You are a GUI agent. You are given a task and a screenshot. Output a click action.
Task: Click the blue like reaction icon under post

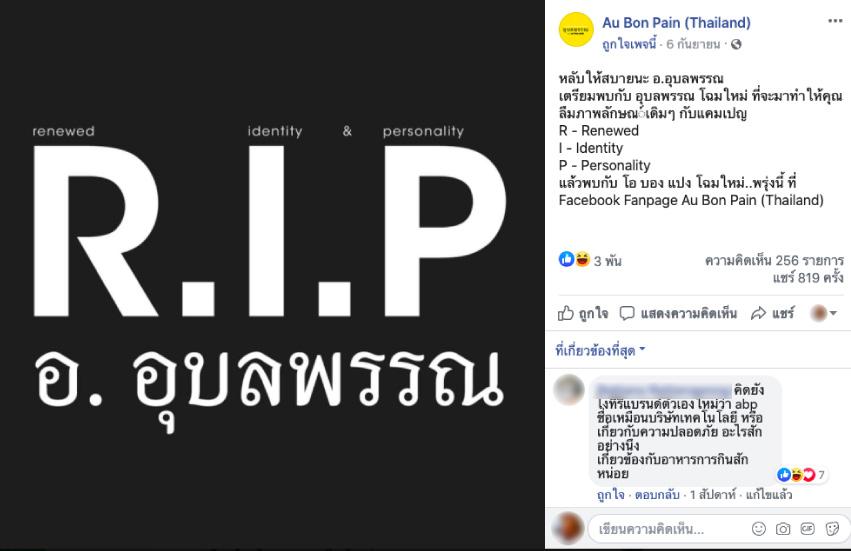[566, 259]
